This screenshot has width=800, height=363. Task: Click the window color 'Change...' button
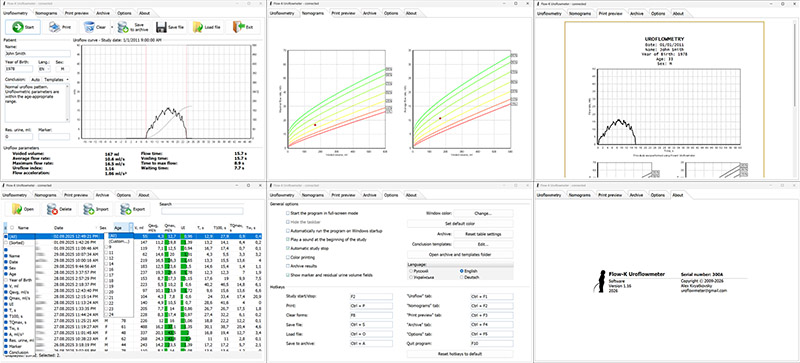point(483,213)
